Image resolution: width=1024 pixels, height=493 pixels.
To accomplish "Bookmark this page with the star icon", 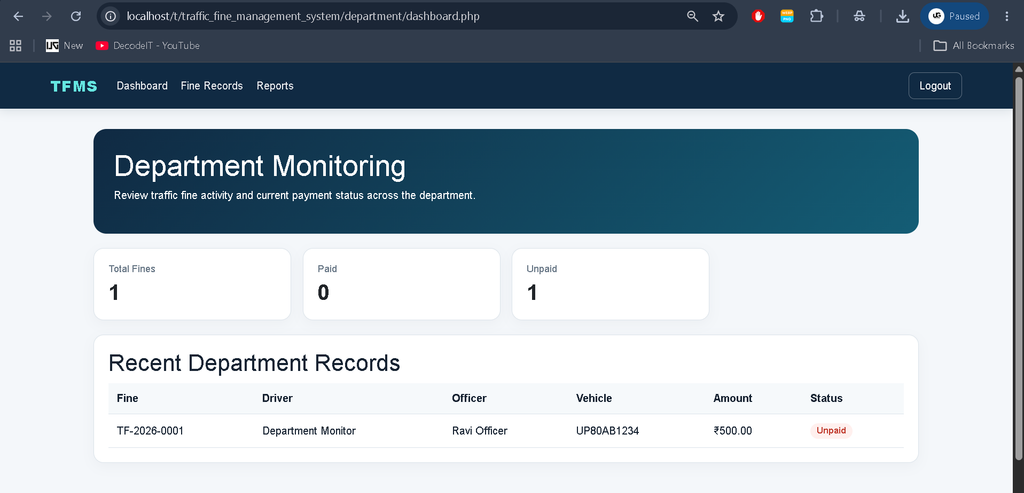I will (718, 16).
